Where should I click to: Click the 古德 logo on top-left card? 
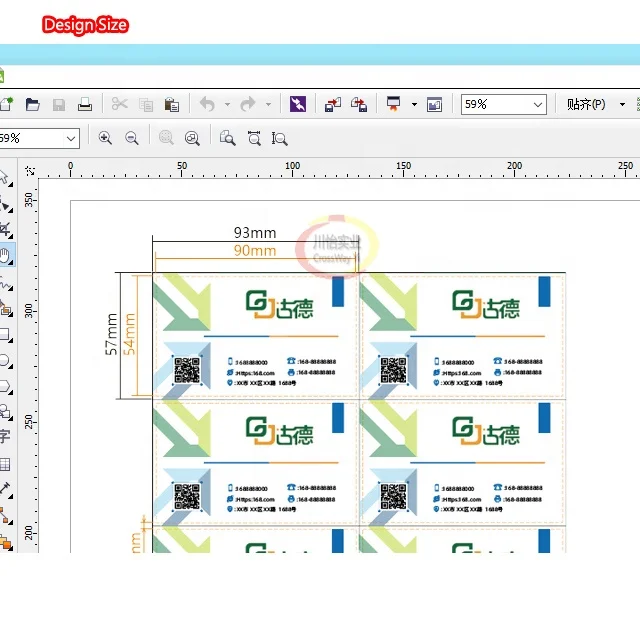click(x=280, y=304)
